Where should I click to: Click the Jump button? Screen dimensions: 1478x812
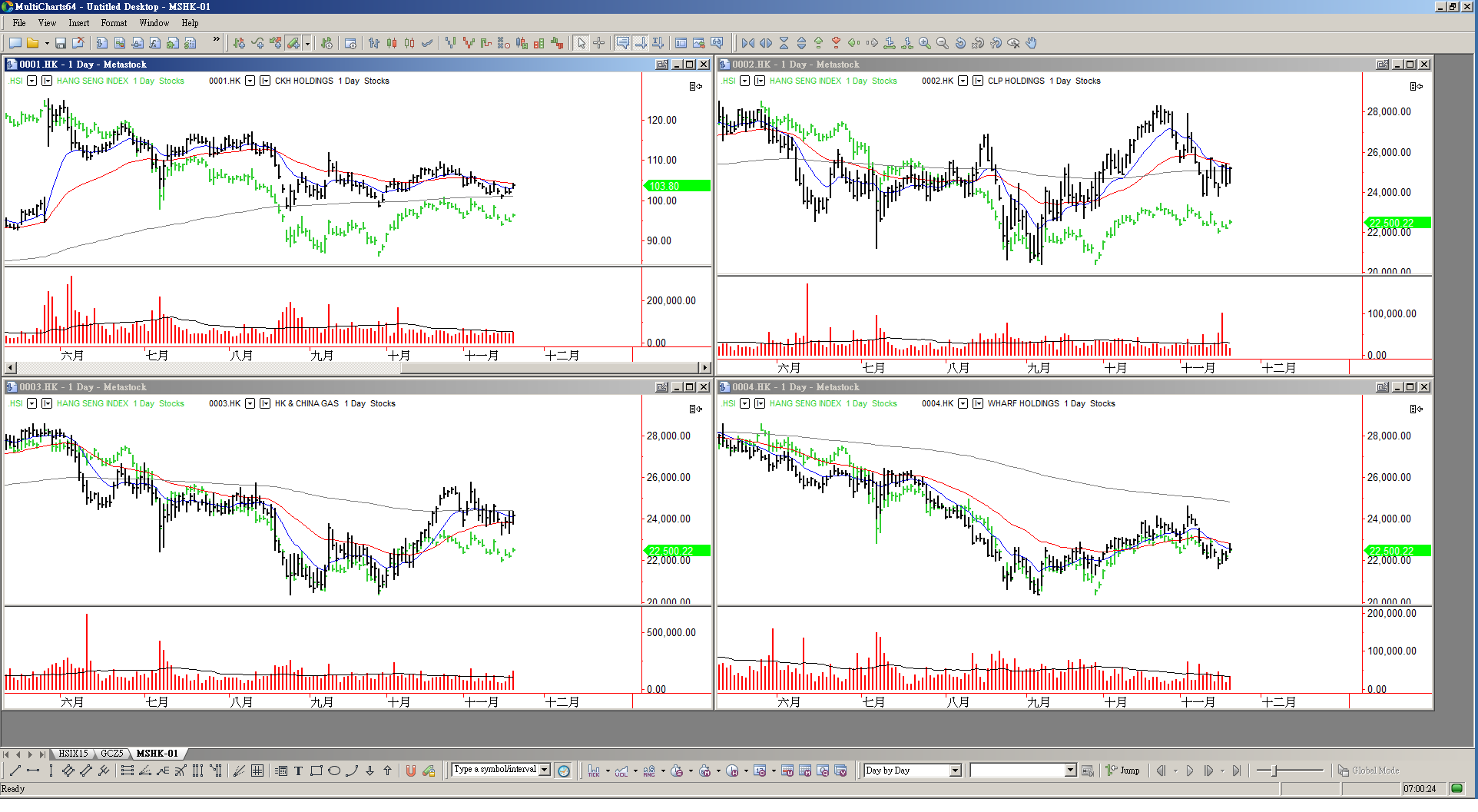pyautogui.click(x=1123, y=771)
